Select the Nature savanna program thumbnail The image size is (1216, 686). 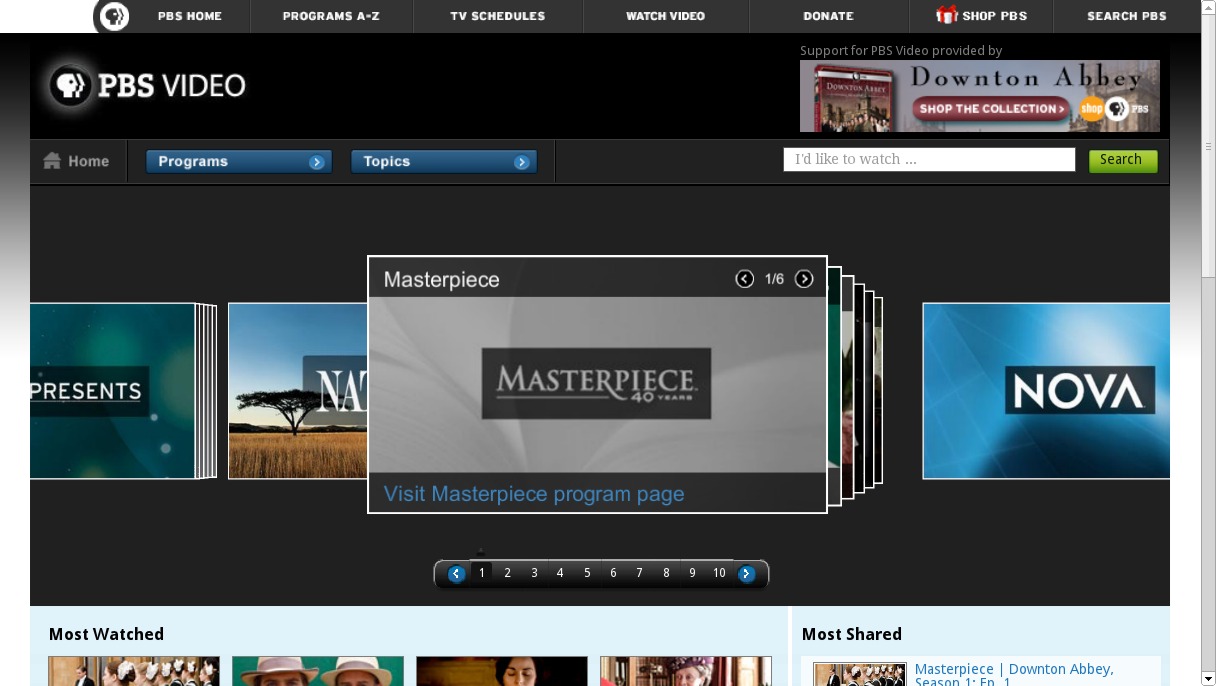point(298,391)
